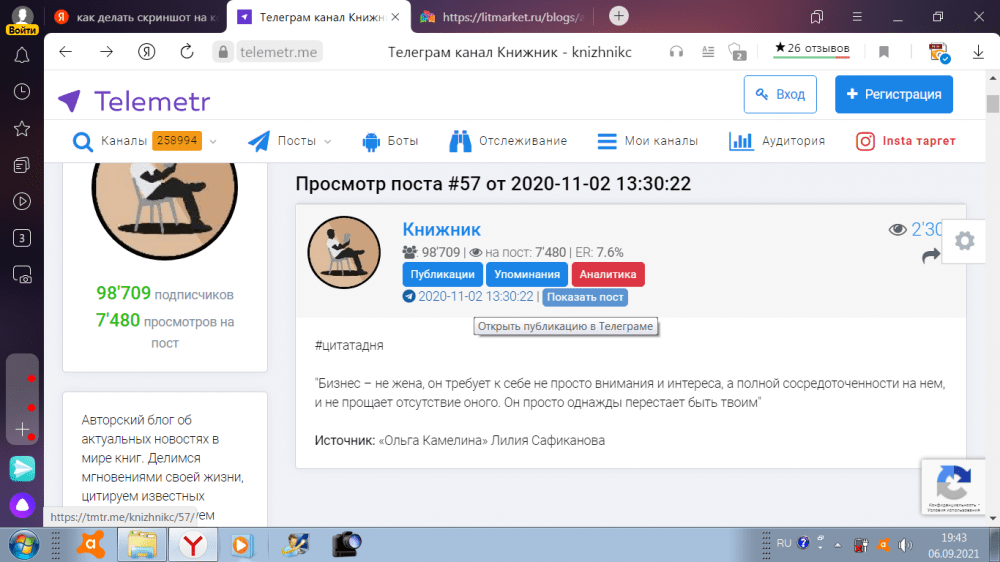The width and height of the screenshot is (1000, 562).
Task: Launch screenshot tool in browser sidebar
Action: click(22, 275)
